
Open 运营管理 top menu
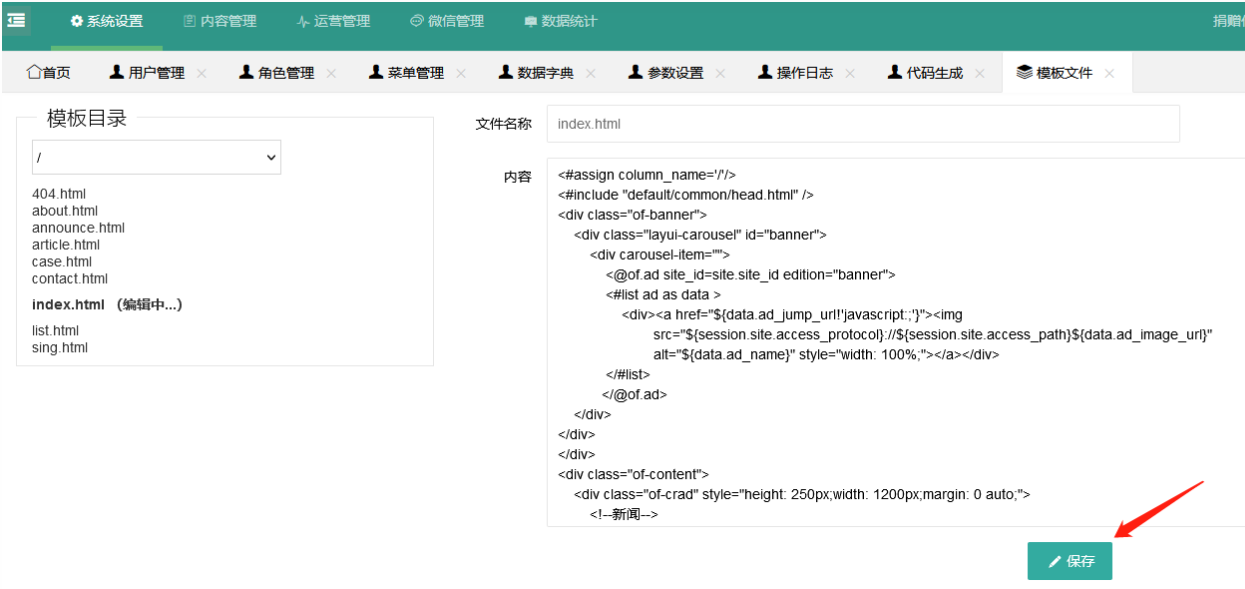tap(333, 21)
